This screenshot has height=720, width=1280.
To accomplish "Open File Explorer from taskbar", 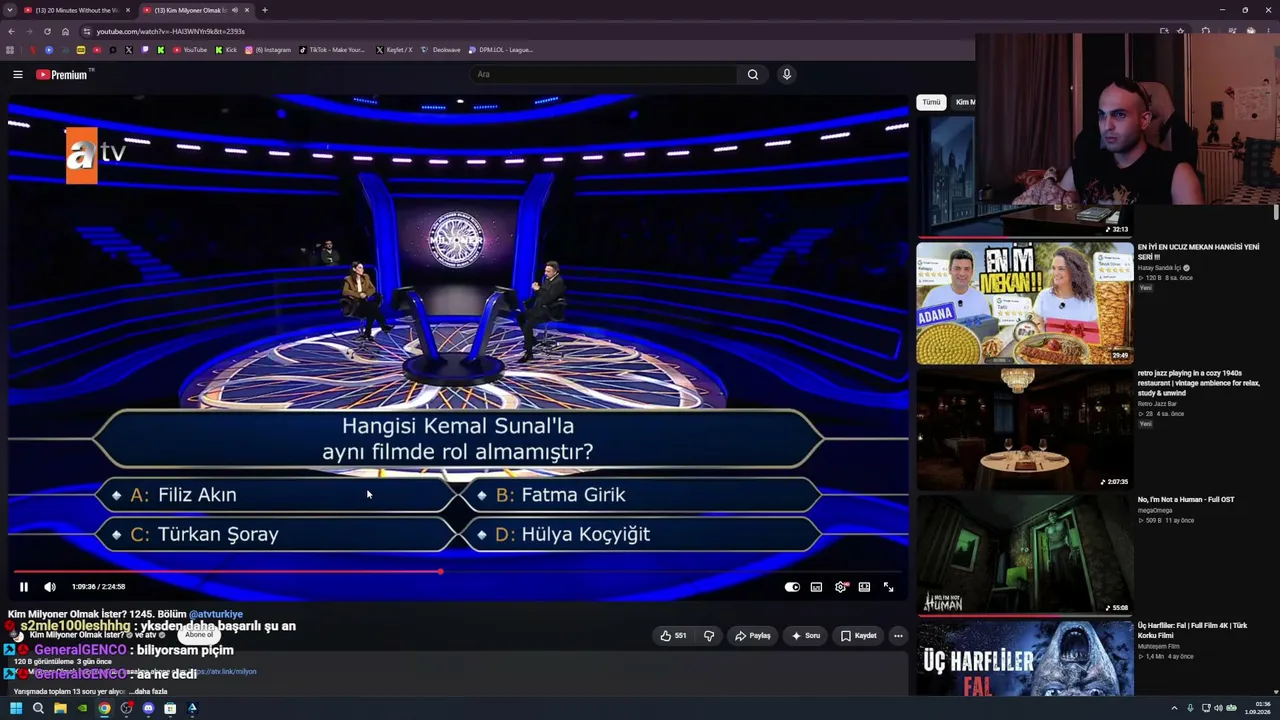I will coord(60,709).
